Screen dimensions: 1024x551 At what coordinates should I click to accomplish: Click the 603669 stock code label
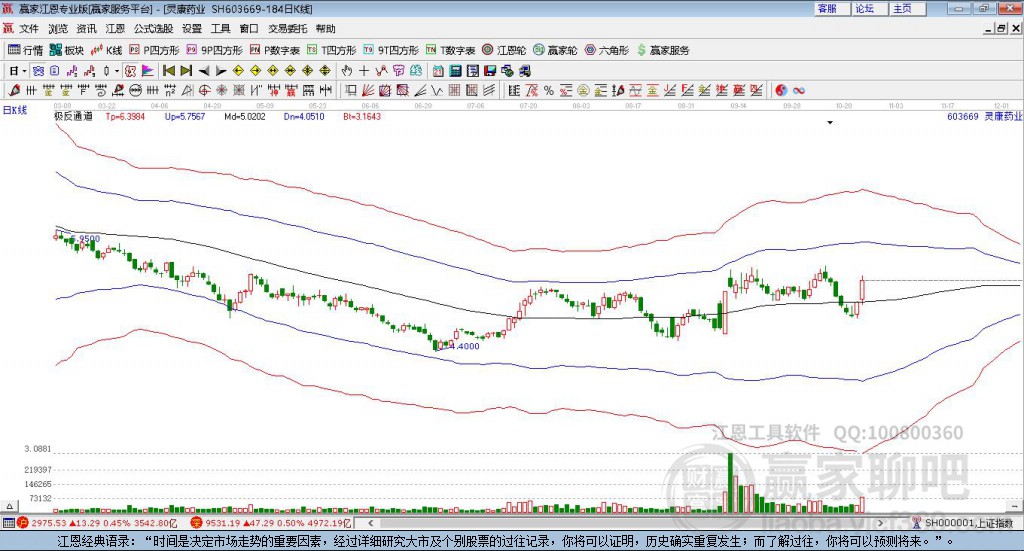963,117
